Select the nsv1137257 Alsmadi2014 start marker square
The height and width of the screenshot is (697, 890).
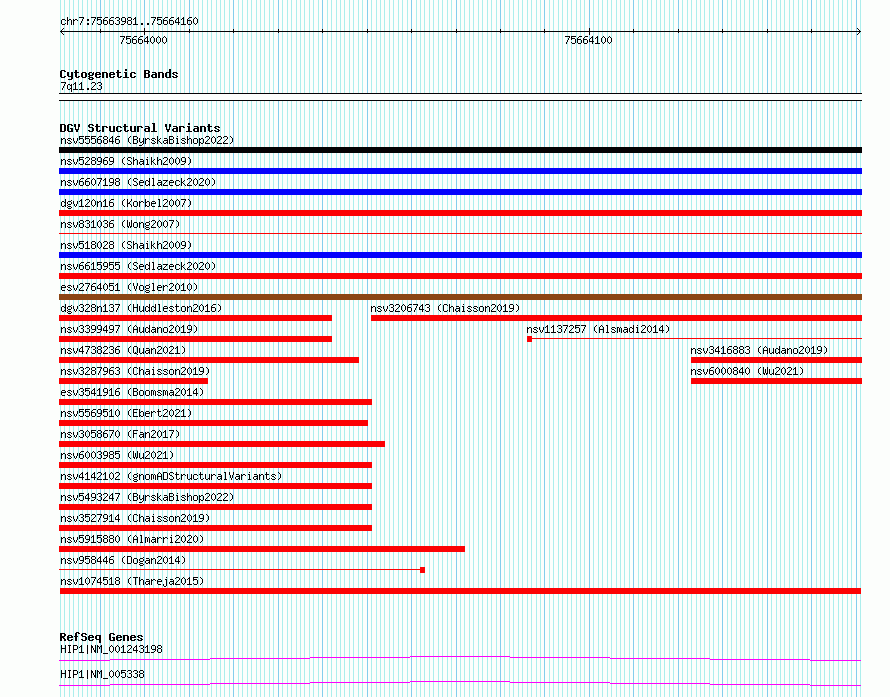point(530,339)
